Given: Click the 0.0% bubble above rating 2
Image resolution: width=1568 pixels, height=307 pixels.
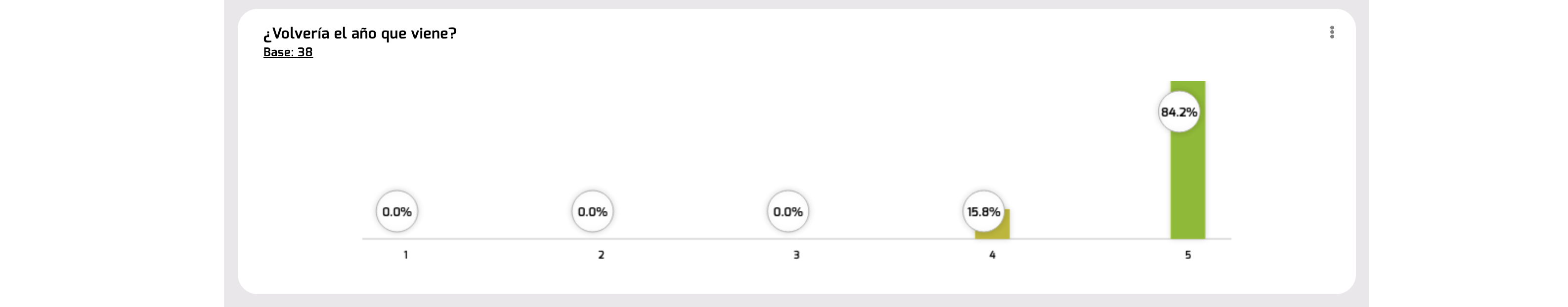Looking at the screenshot, I should (592, 212).
